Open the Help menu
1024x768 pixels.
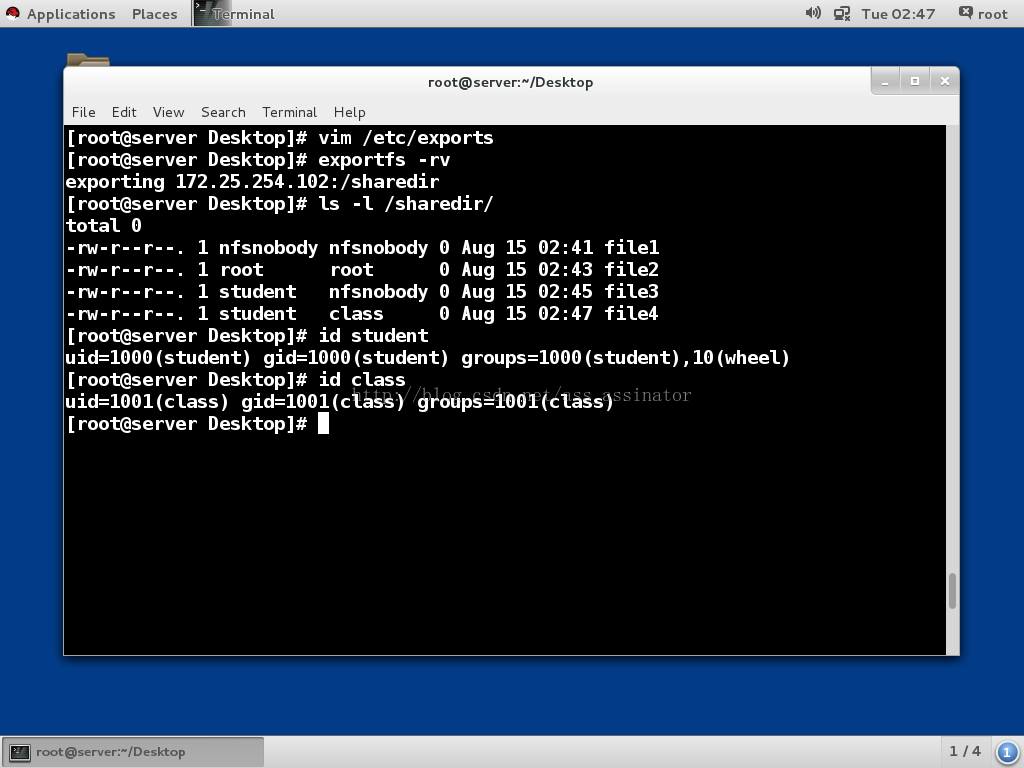tap(349, 112)
